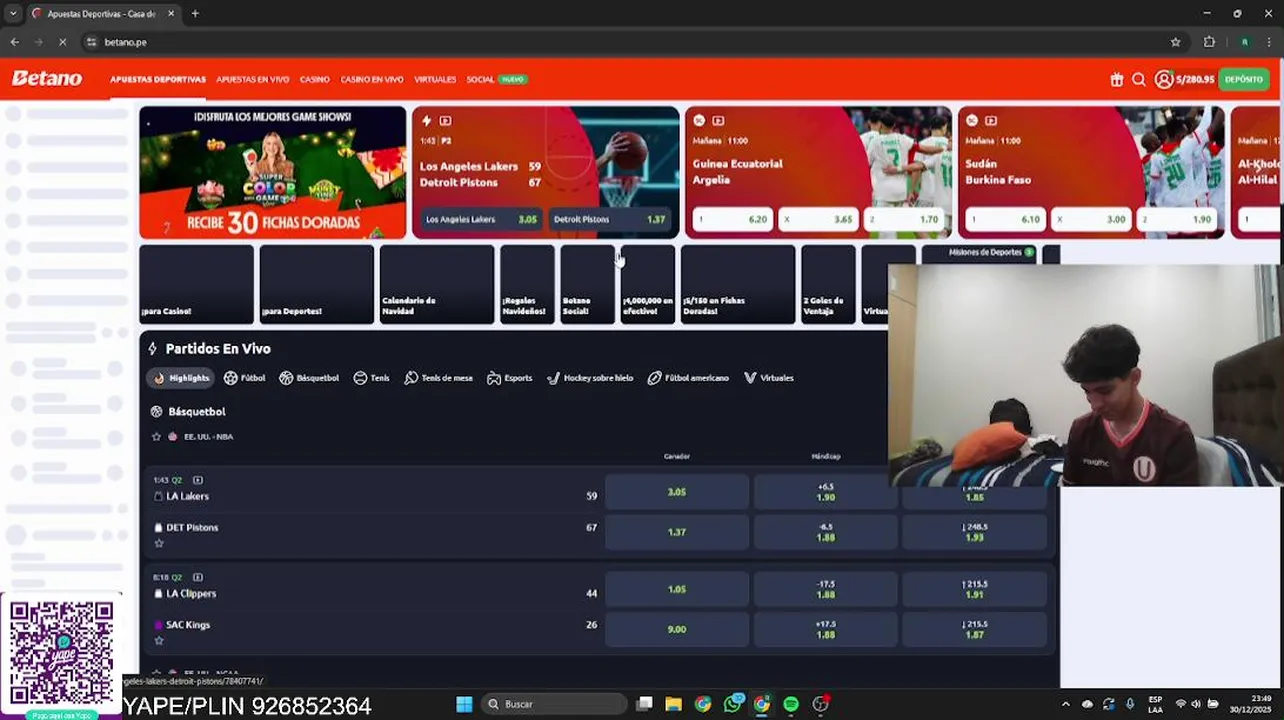This screenshot has height=720, width=1284.
Task: Open the browser extensions puzzle icon
Action: (x=1209, y=42)
